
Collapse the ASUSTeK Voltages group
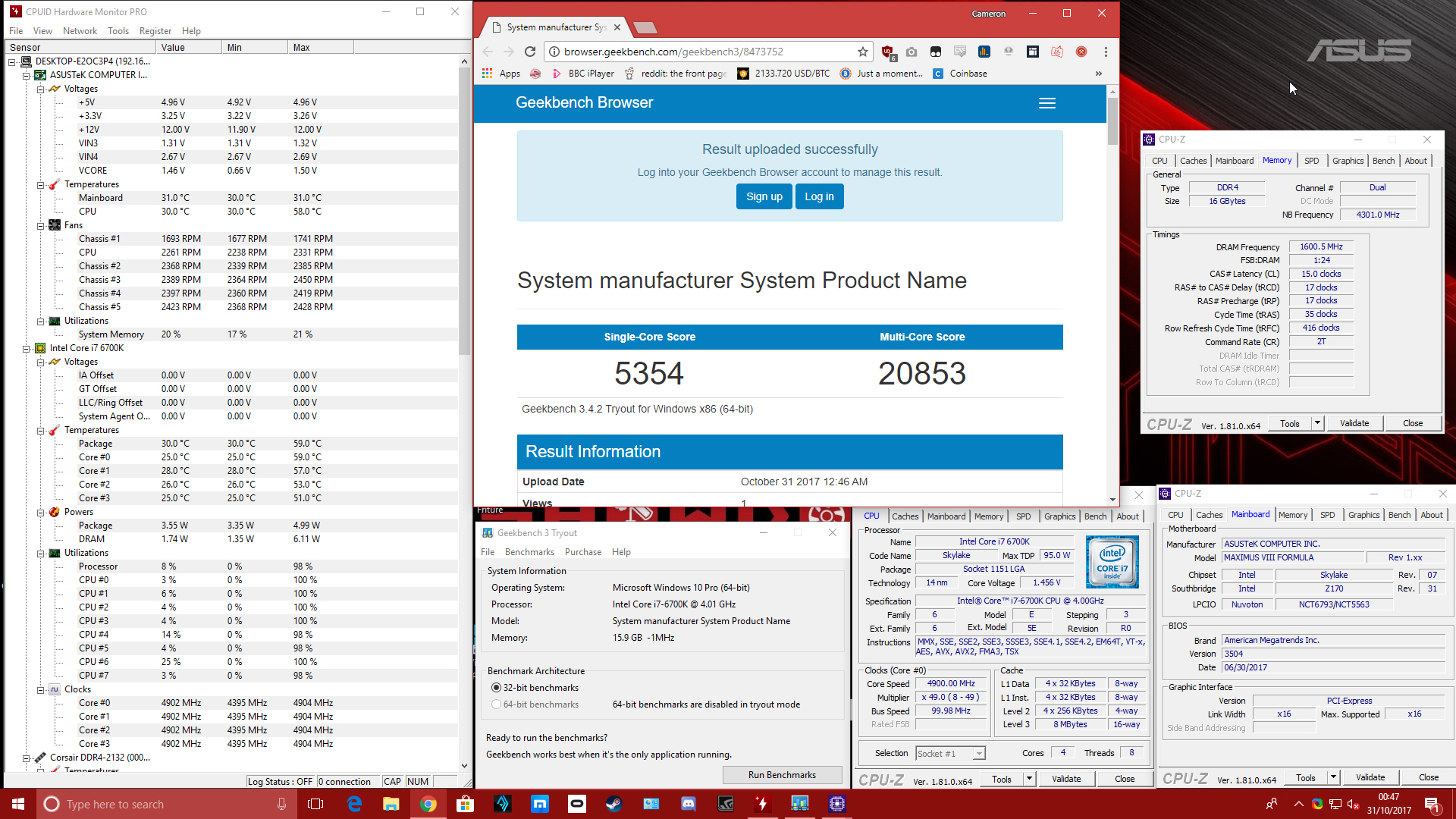40,89
